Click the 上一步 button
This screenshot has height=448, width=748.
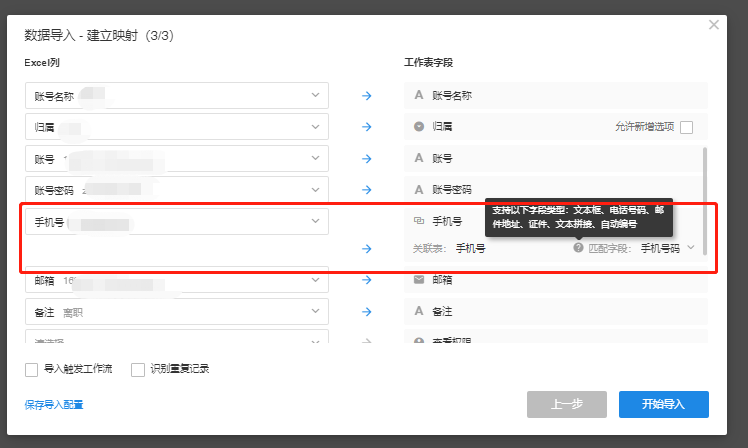point(567,404)
